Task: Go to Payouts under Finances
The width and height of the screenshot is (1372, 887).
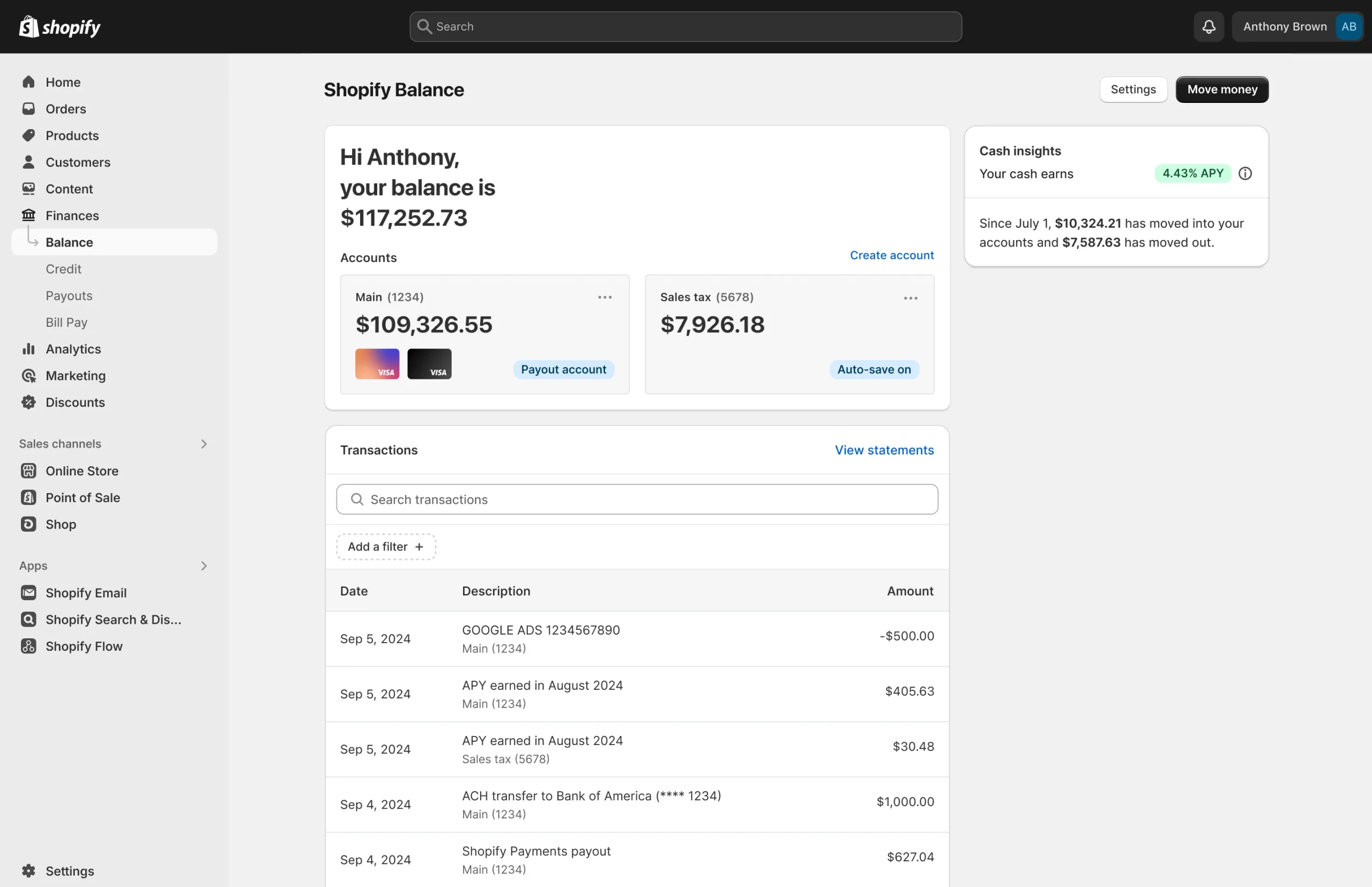Action: 69,295
